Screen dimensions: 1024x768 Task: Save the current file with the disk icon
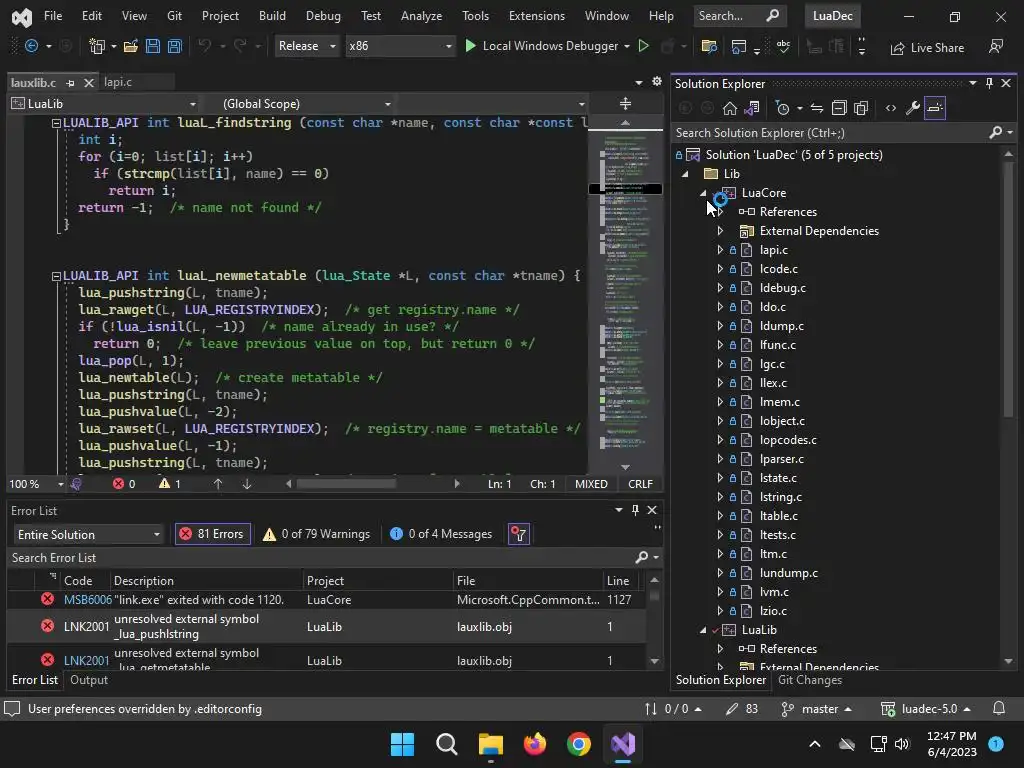153,46
